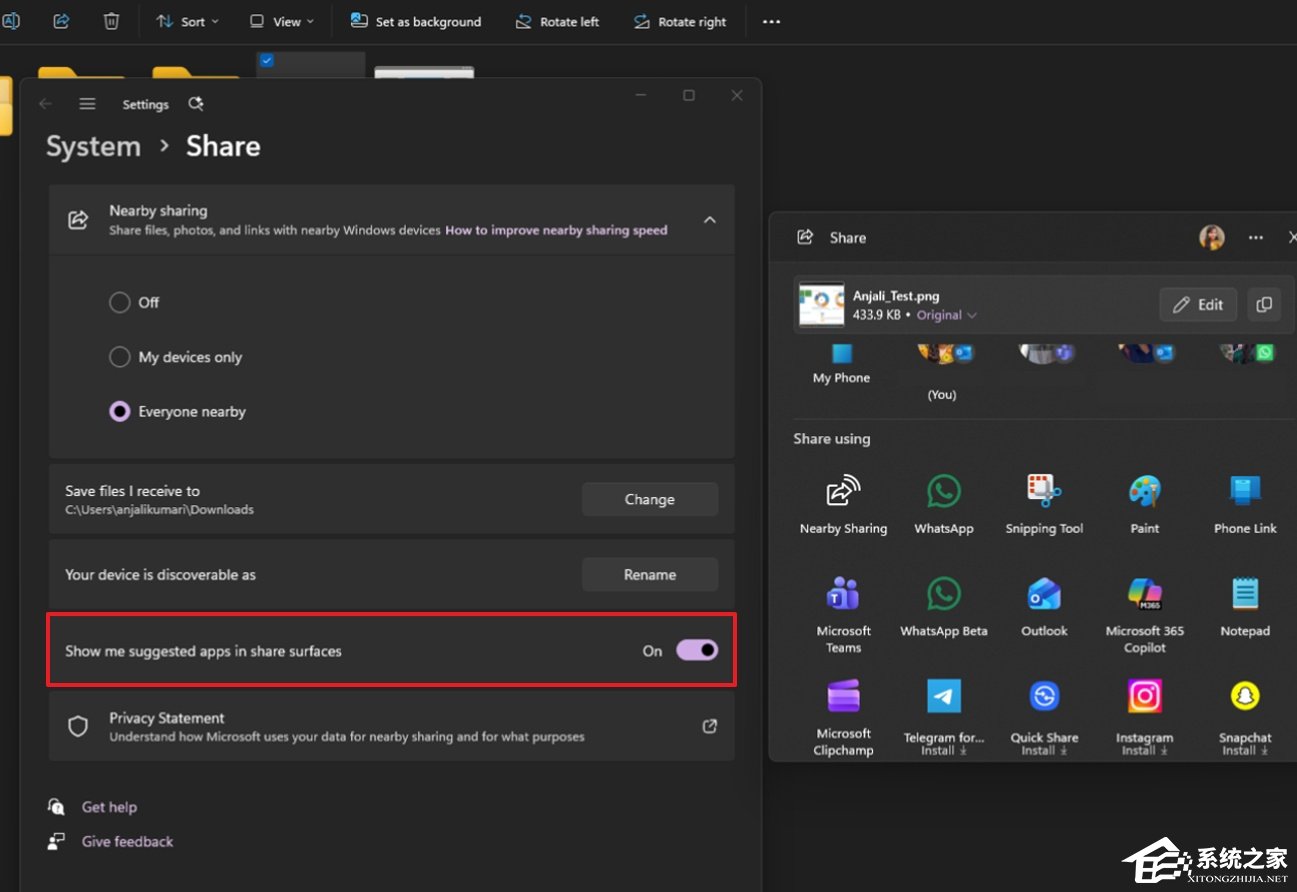Select the (You) contact in Share panel
This screenshot has width=1297, height=892.
[941, 372]
